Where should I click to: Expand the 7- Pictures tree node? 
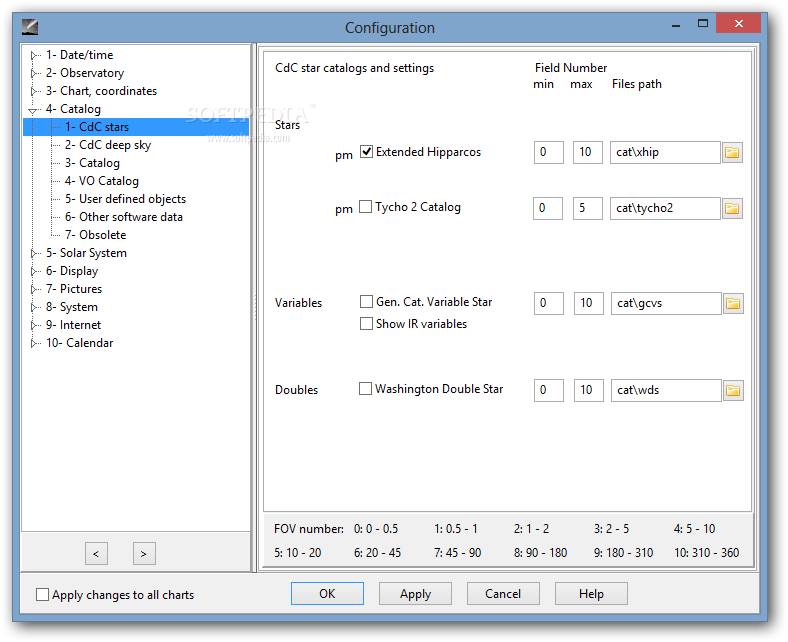pyautogui.click(x=34, y=290)
